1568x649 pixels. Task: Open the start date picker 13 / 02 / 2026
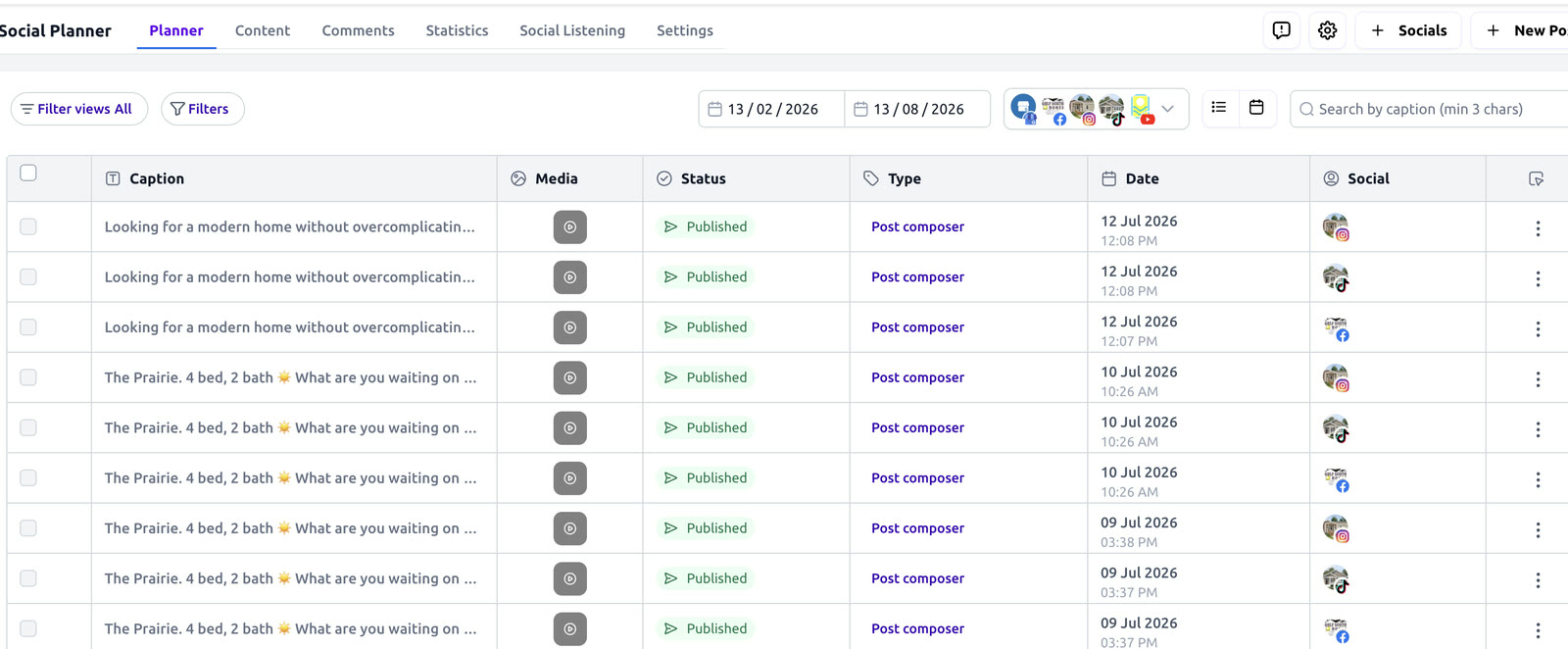pyautogui.click(x=771, y=109)
